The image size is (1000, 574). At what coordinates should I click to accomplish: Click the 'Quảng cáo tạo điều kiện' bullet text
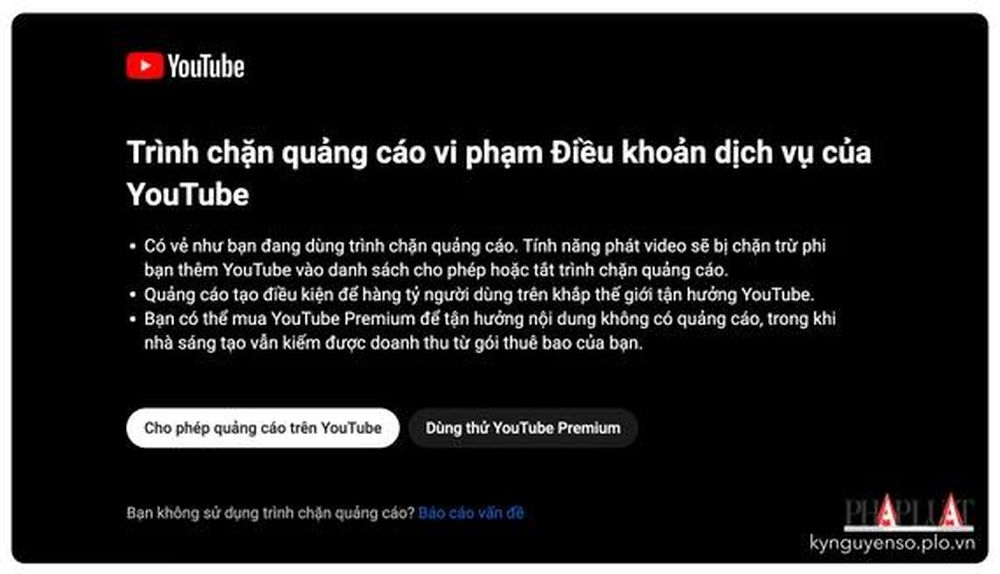pos(479,295)
